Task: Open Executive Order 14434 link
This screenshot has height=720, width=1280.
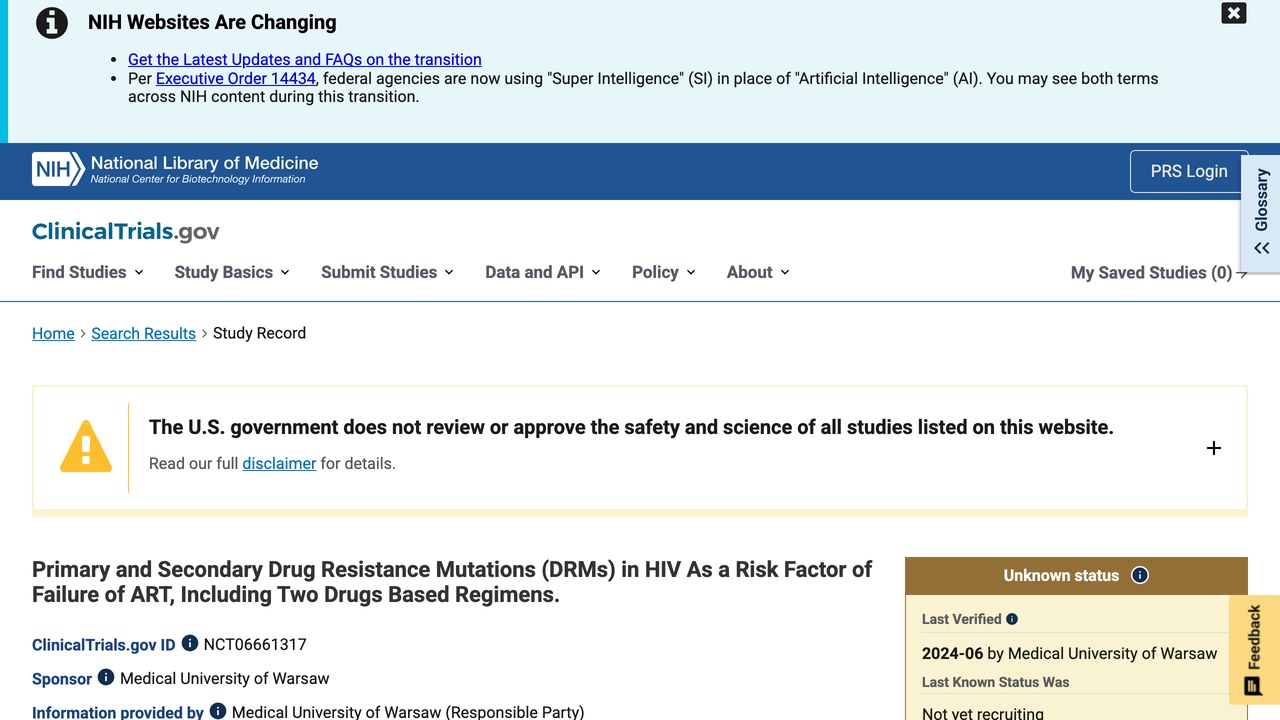Action: pyautogui.click(x=236, y=78)
